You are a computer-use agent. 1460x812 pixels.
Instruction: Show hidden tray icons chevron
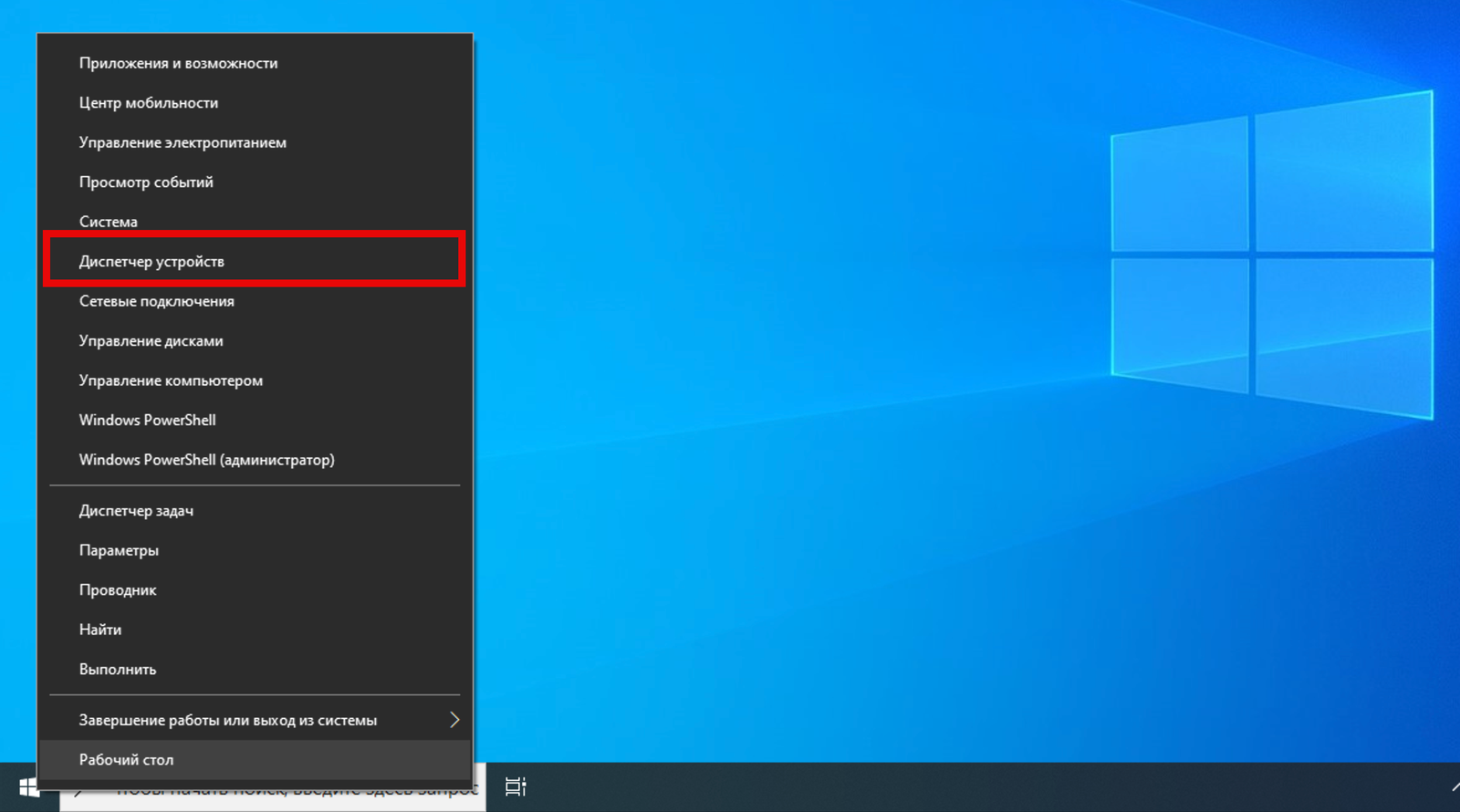click(1455, 786)
